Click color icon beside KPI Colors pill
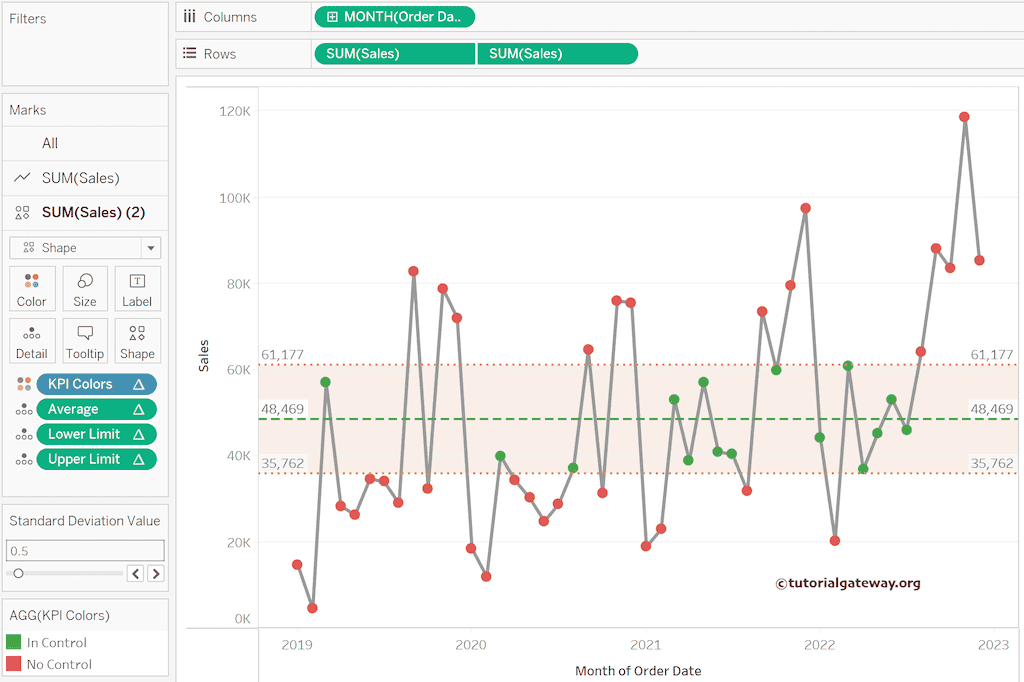This screenshot has height=682, width=1024. (x=23, y=384)
